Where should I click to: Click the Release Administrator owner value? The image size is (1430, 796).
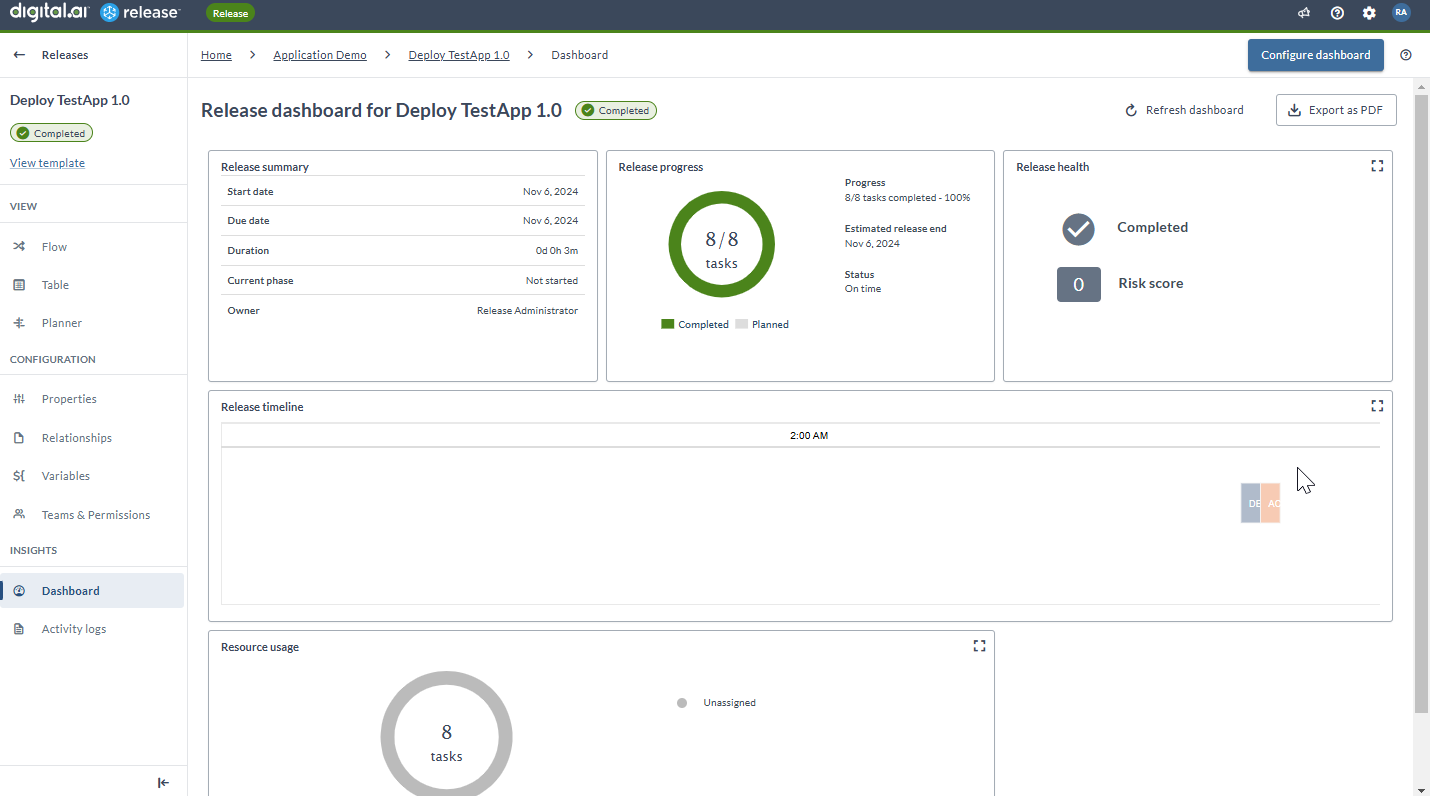(527, 311)
